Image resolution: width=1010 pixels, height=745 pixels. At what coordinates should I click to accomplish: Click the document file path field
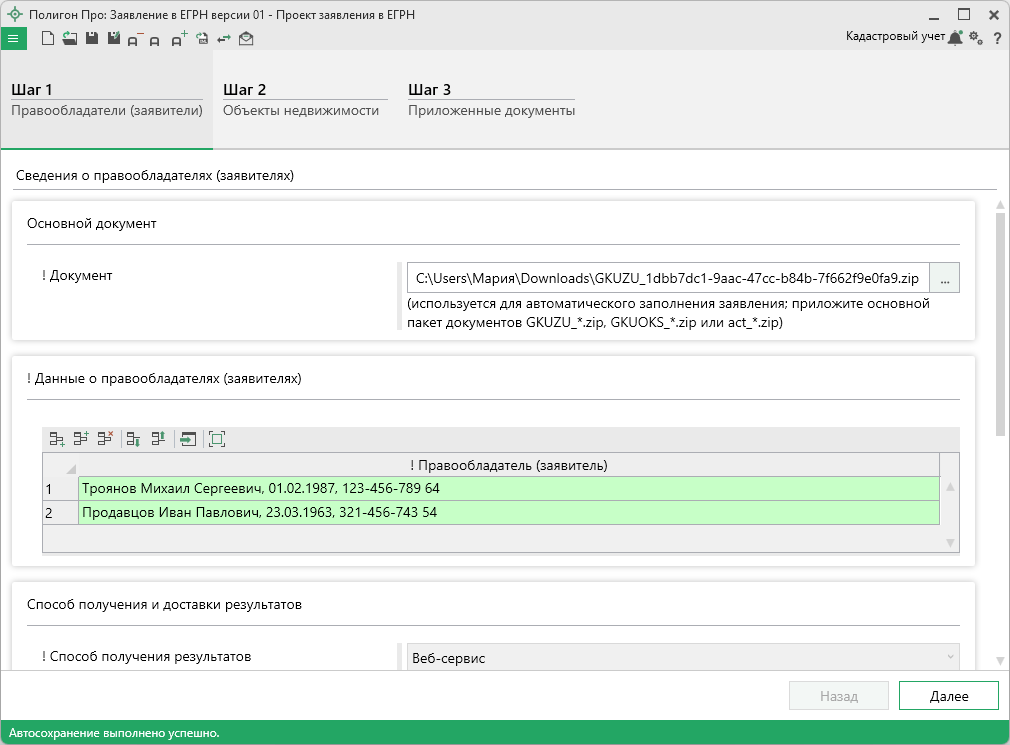click(667, 278)
